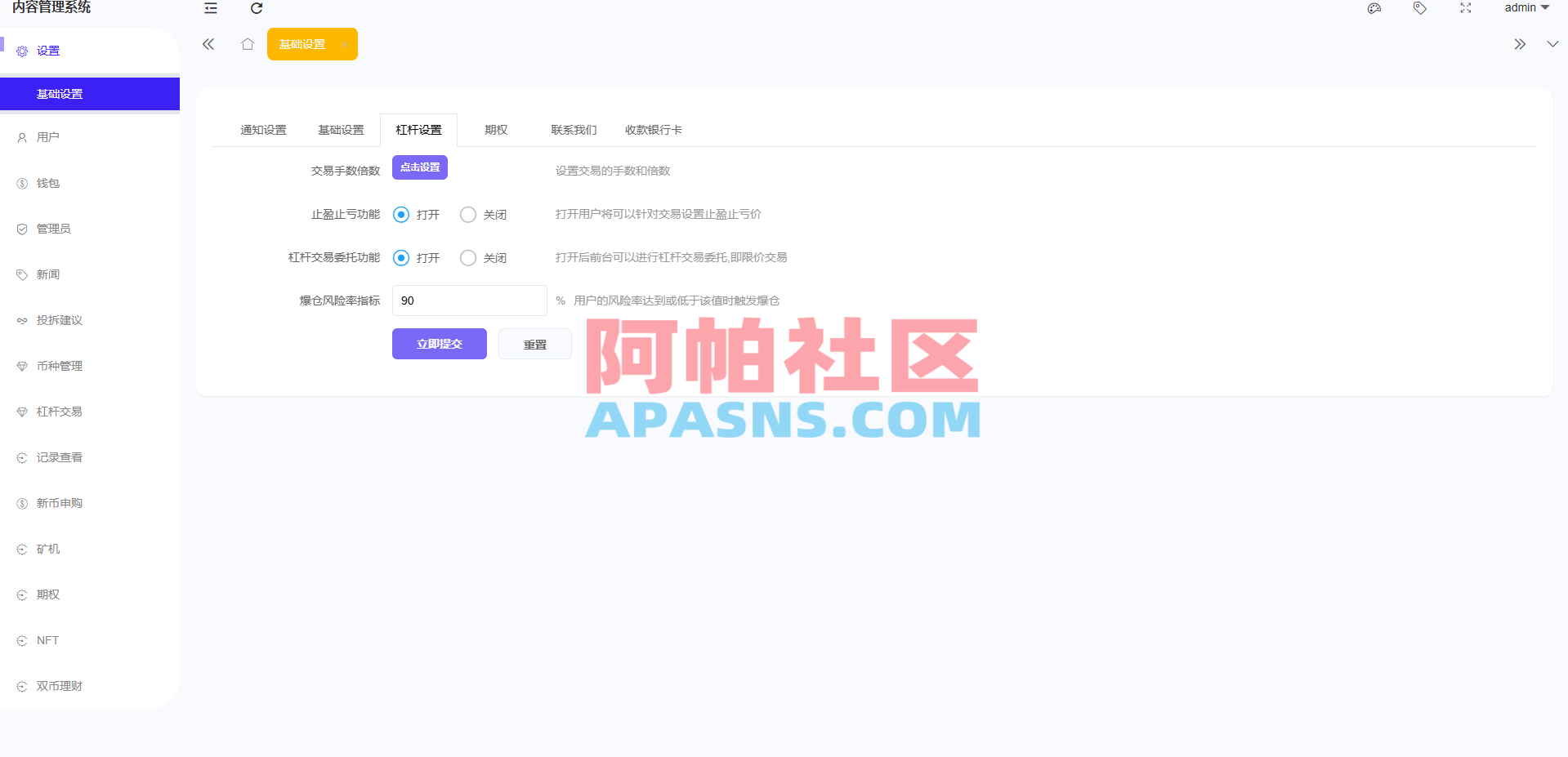This screenshot has width=1568, height=757.
Task: Disable 杠杆交易委托功能 by choosing 关闭
Action: (468, 257)
